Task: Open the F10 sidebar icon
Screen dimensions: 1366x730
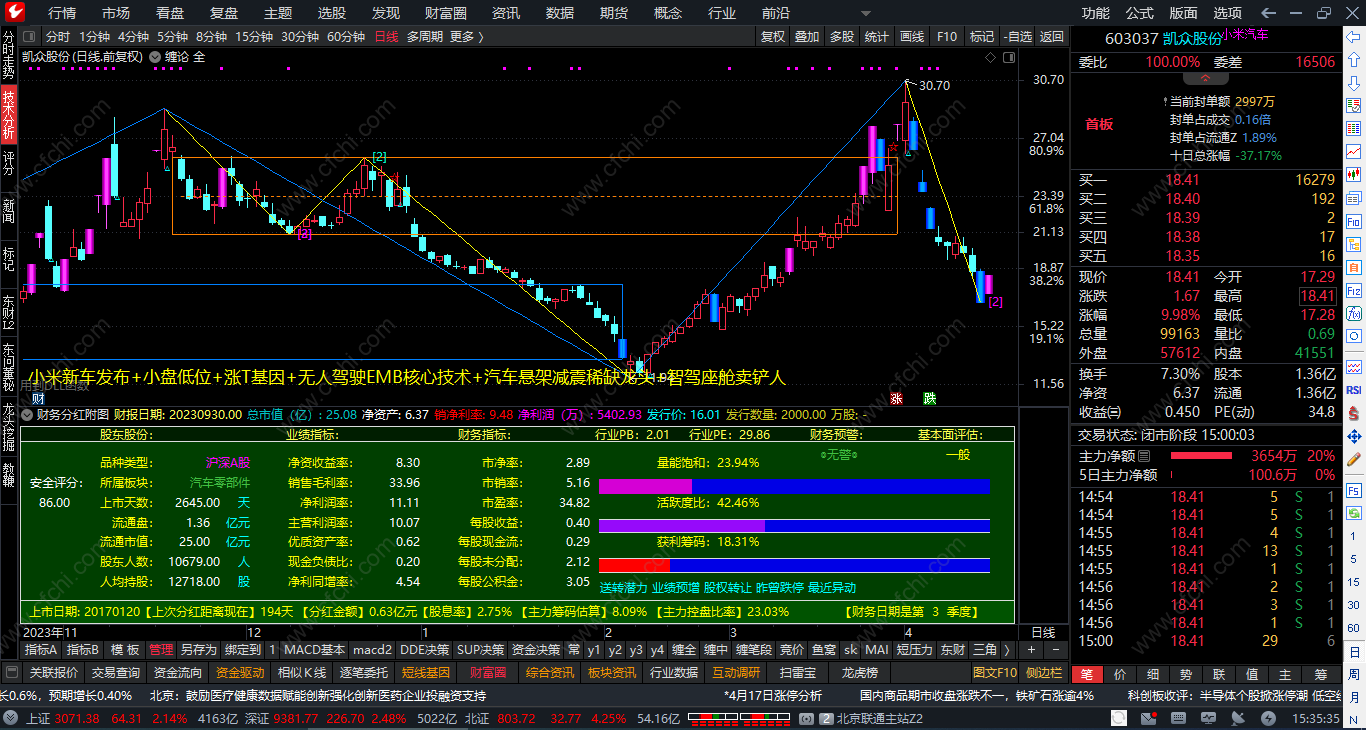Action: tap(1353, 221)
